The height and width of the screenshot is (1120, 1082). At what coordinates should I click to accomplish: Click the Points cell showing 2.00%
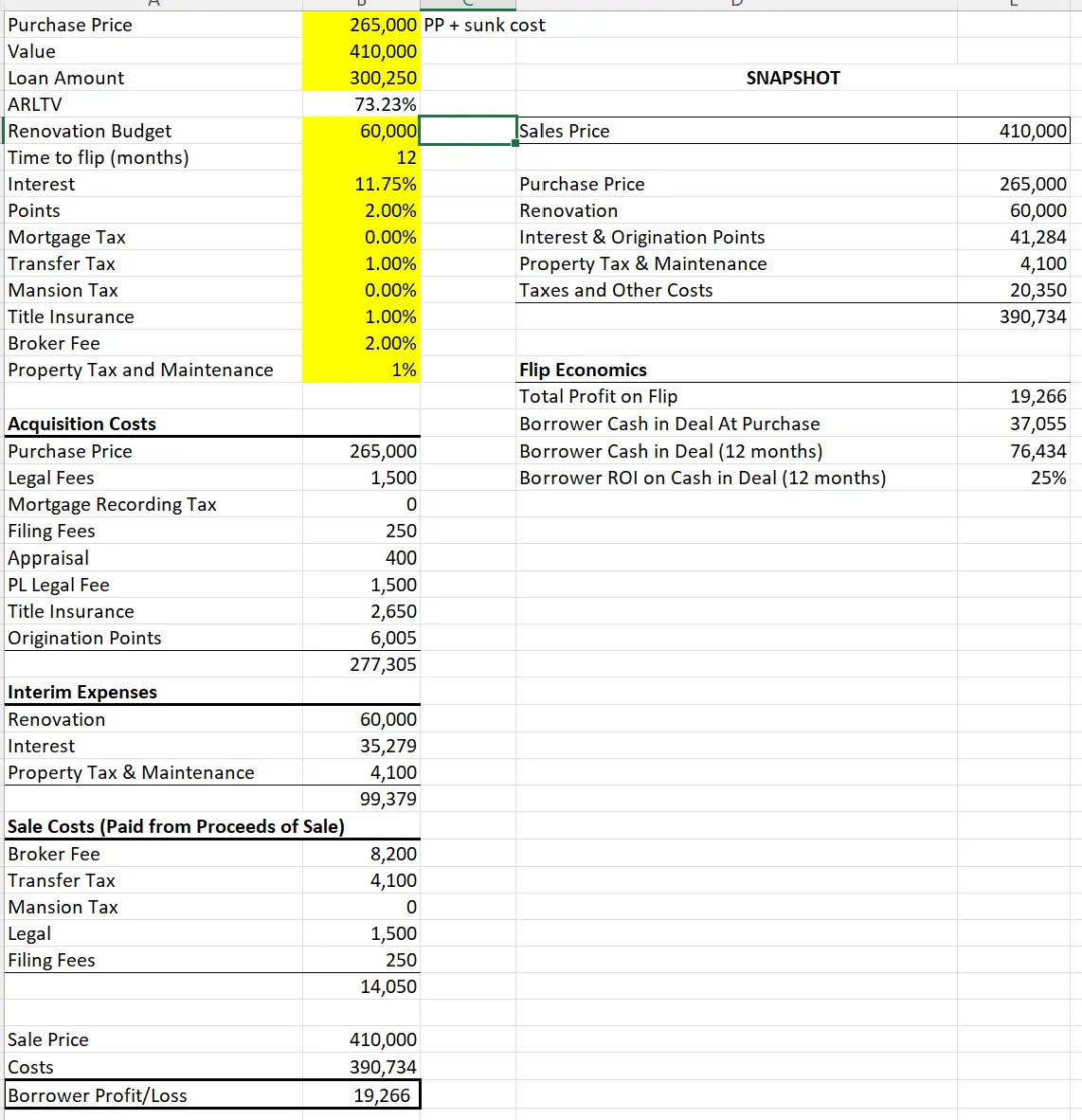tap(361, 210)
